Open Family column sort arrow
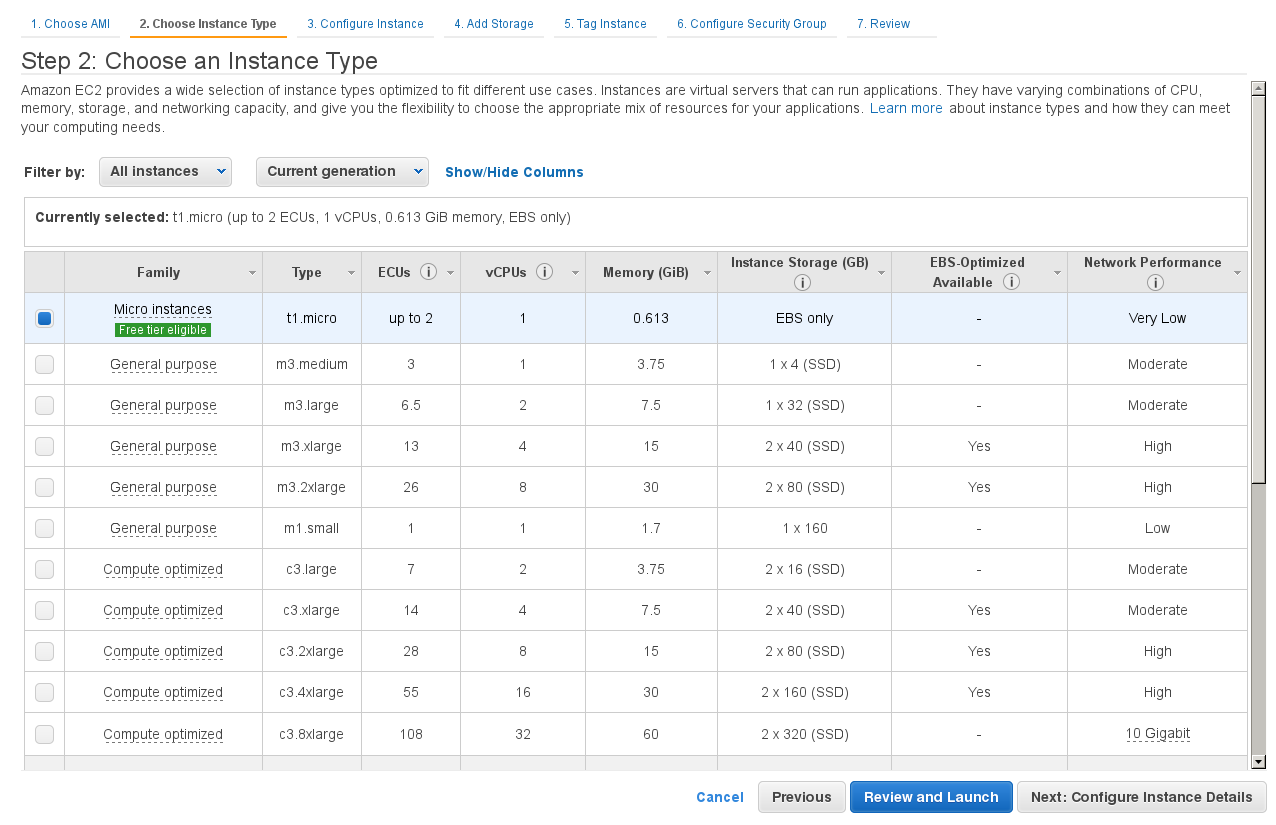The width and height of the screenshot is (1276, 825). click(x=252, y=273)
